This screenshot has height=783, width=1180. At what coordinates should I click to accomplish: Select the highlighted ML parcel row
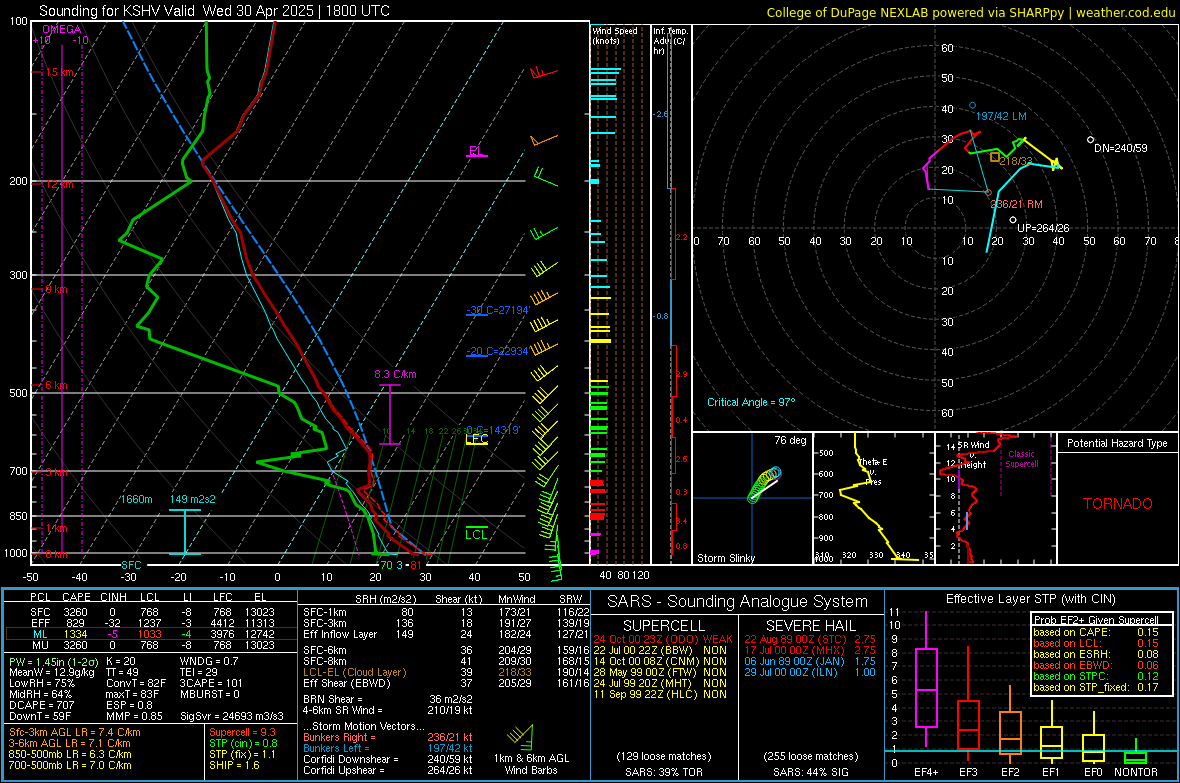click(x=151, y=634)
